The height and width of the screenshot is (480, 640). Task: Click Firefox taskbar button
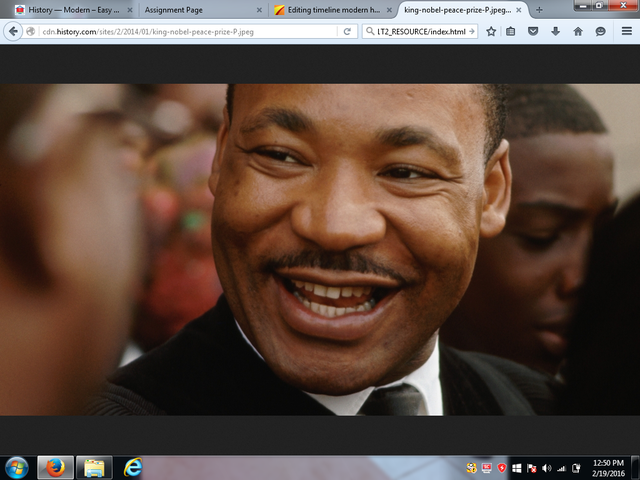(56, 468)
